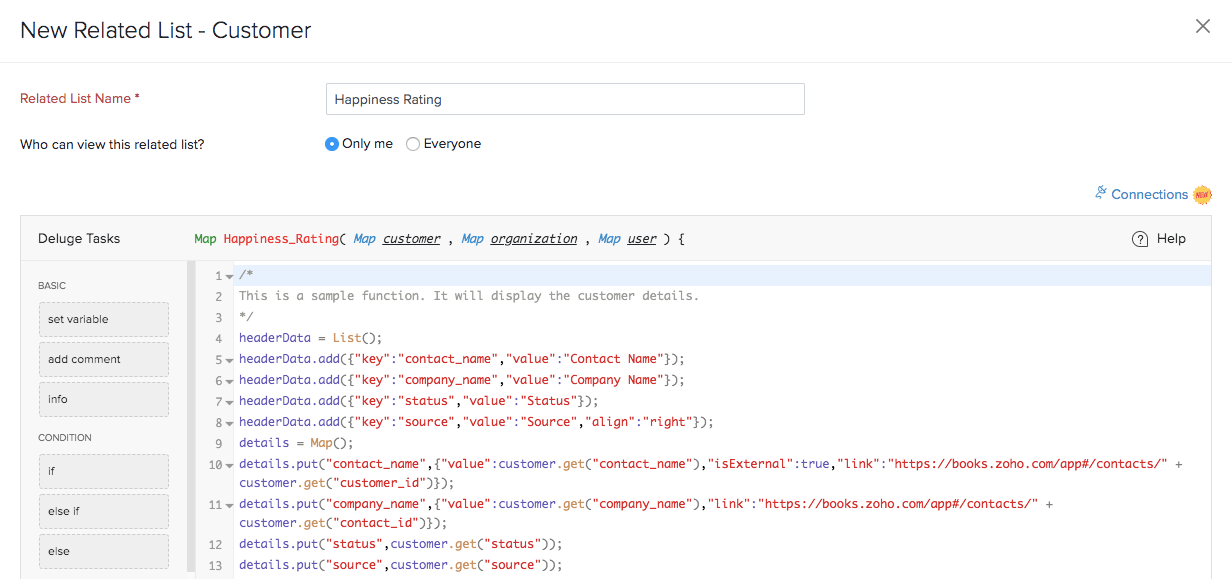Click the orange NEW badge icon

pos(1202,194)
